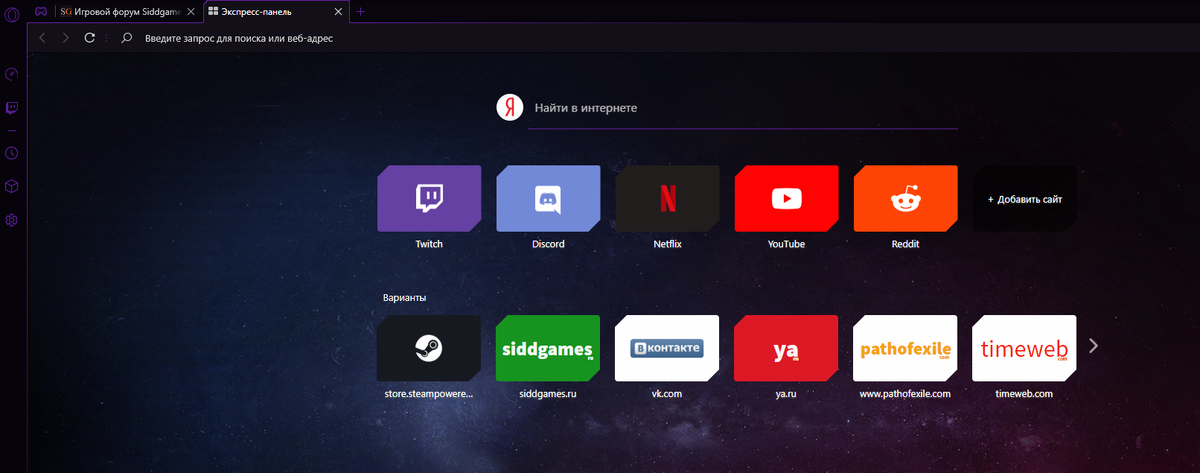Click the YouTube label text
Screen dimensions: 1200x473
click(x=786, y=244)
